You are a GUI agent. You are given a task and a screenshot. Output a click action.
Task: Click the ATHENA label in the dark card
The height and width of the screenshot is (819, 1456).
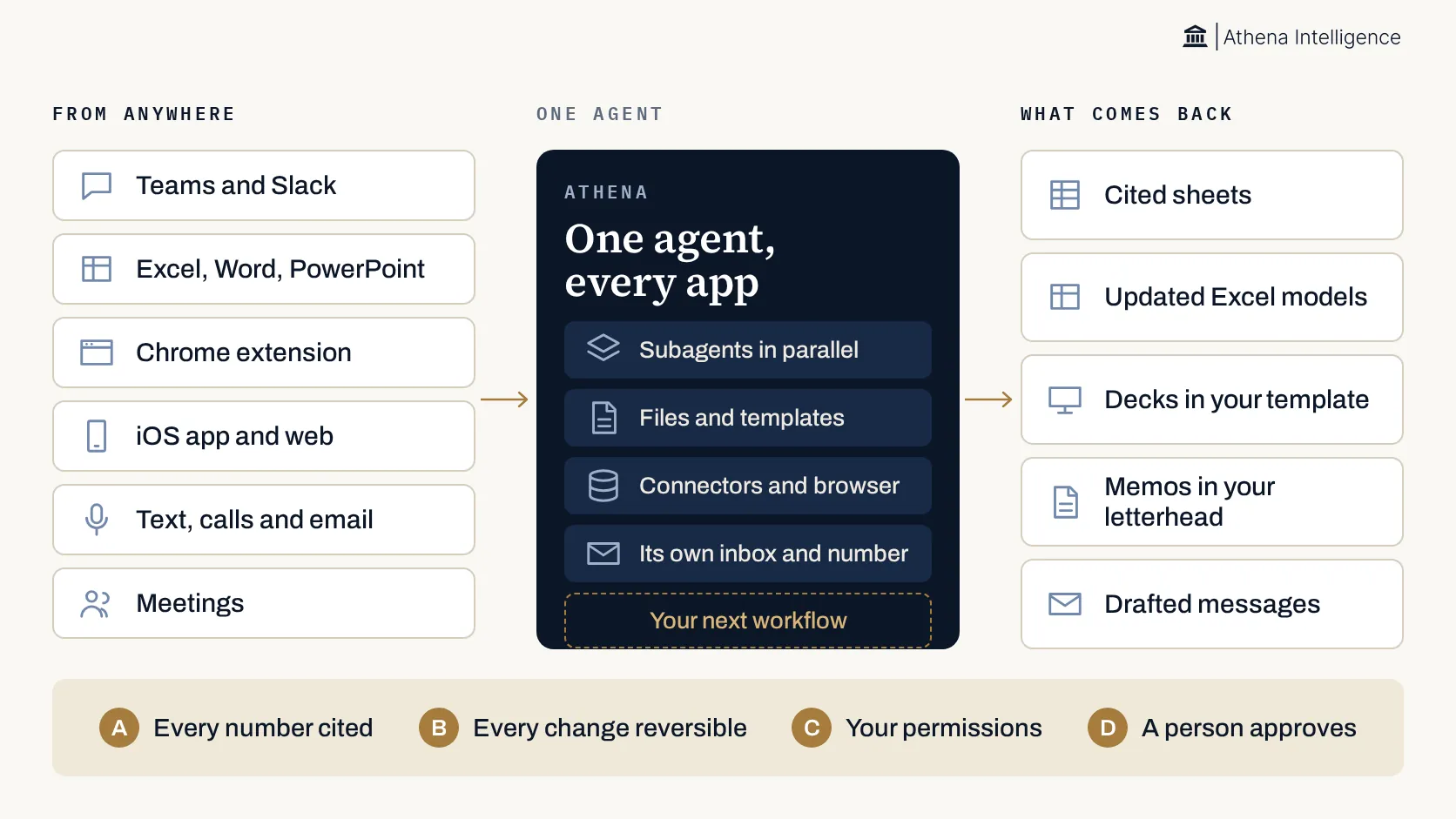click(x=606, y=192)
